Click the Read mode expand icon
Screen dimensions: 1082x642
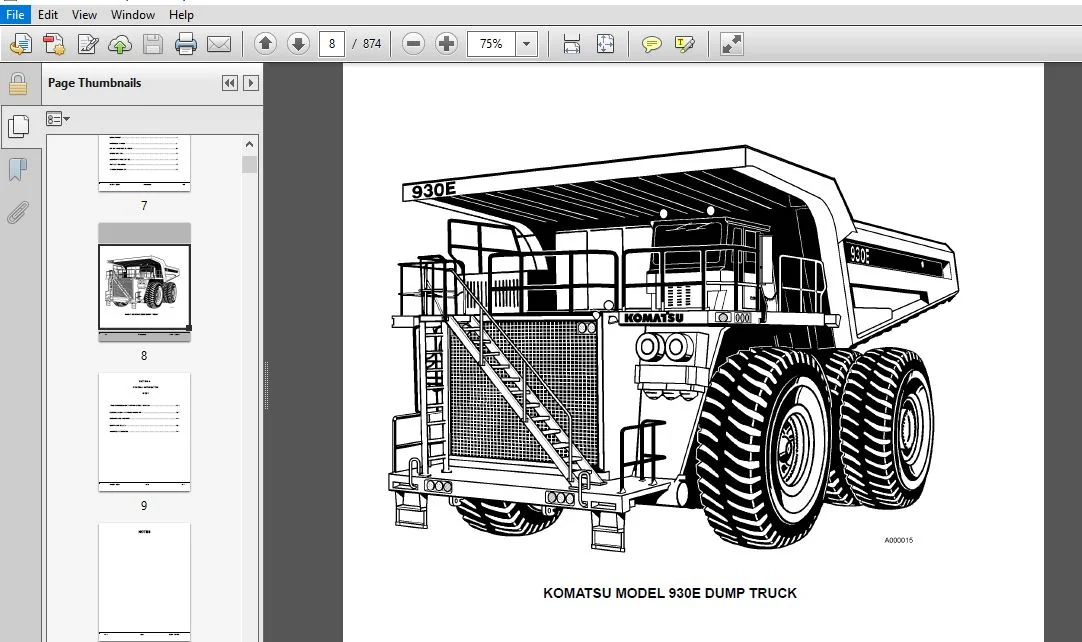pyautogui.click(x=731, y=44)
